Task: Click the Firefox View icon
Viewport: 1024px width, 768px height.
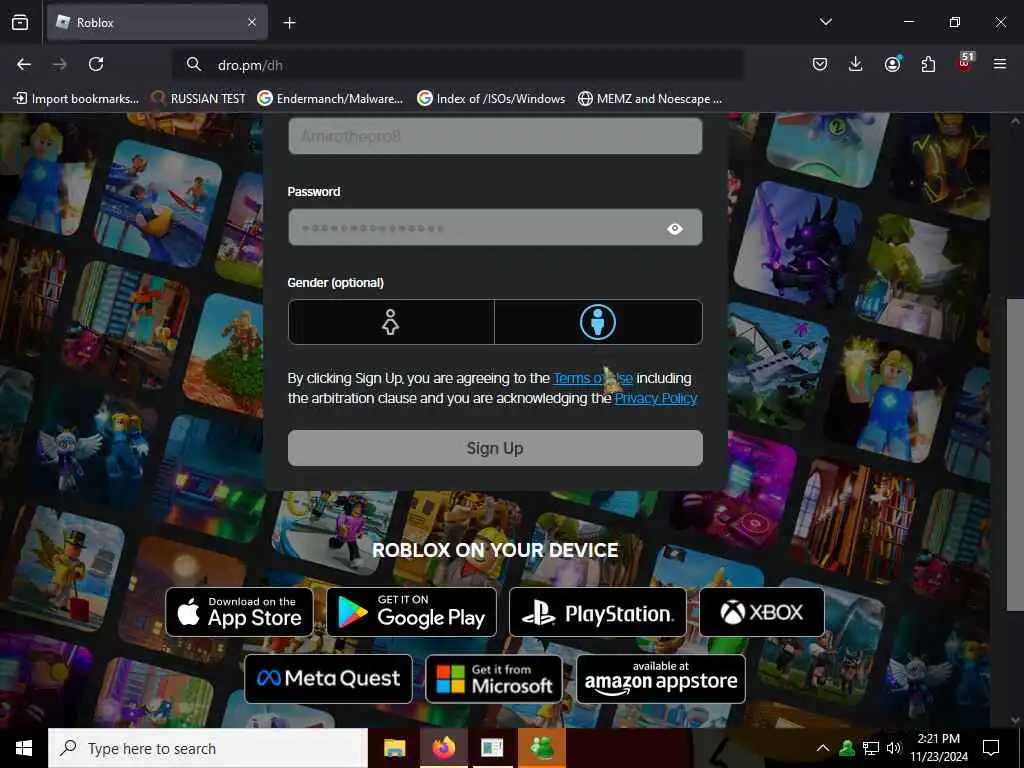Action: point(20,22)
